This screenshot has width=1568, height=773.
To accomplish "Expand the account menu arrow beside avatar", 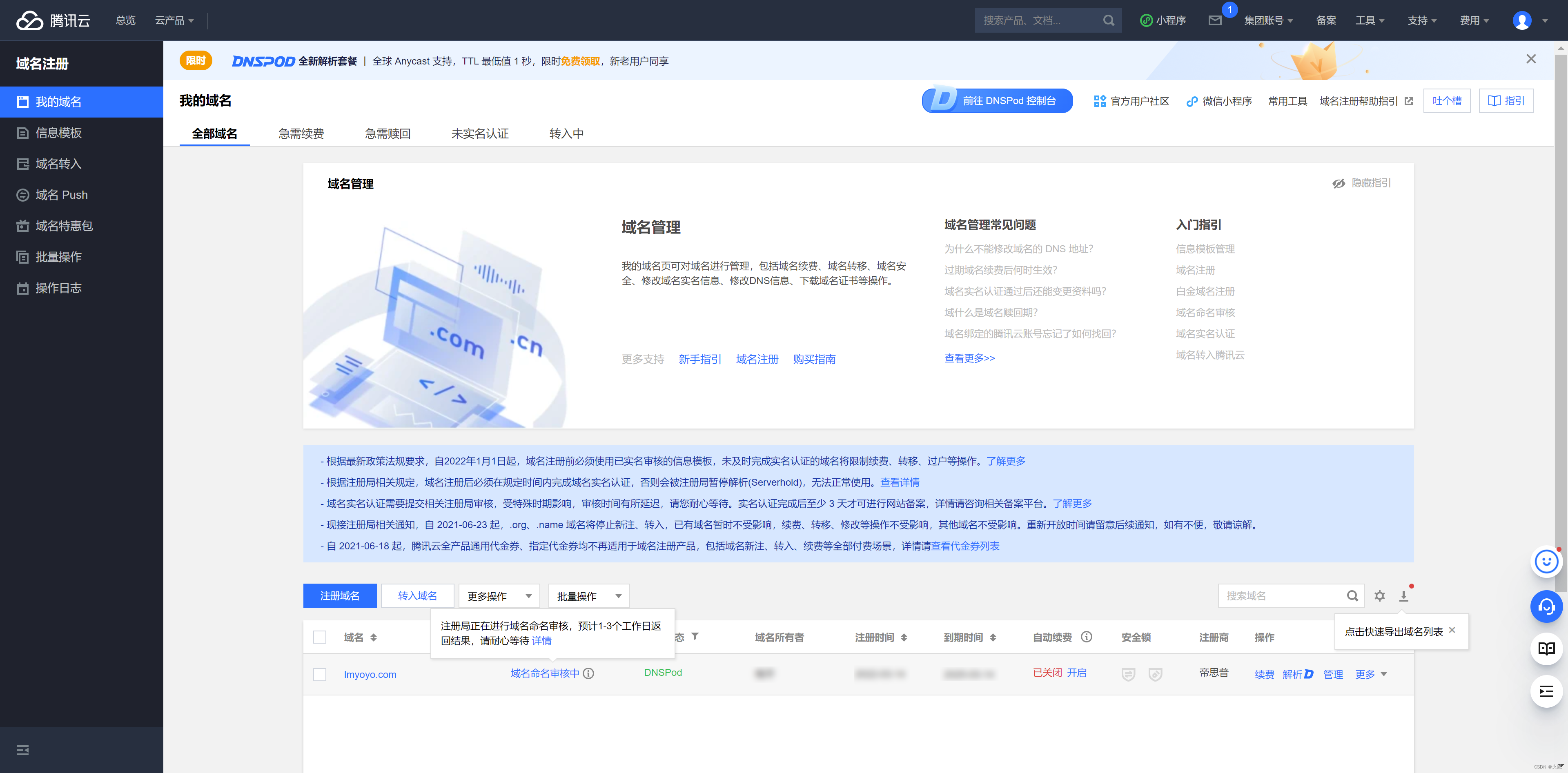I will [x=1544, y=21].
